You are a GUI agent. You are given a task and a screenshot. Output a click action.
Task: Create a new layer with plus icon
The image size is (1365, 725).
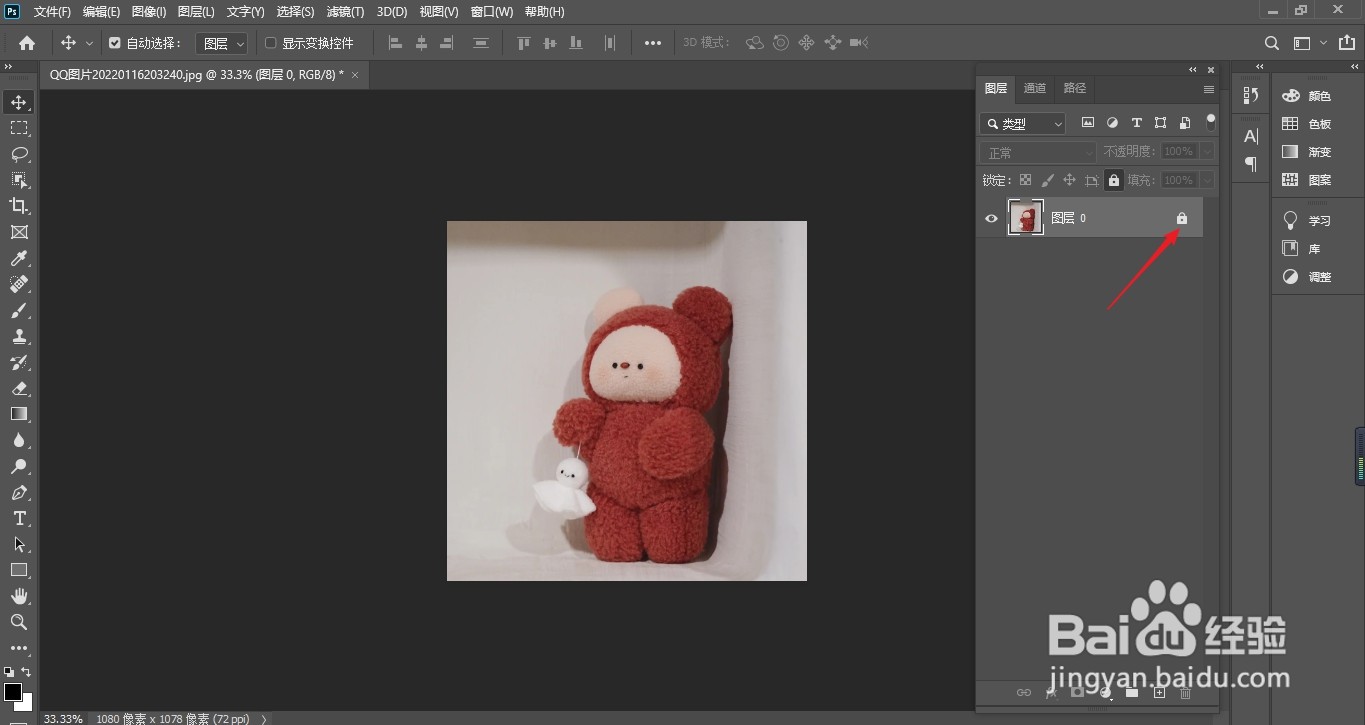click(1159, 692)
